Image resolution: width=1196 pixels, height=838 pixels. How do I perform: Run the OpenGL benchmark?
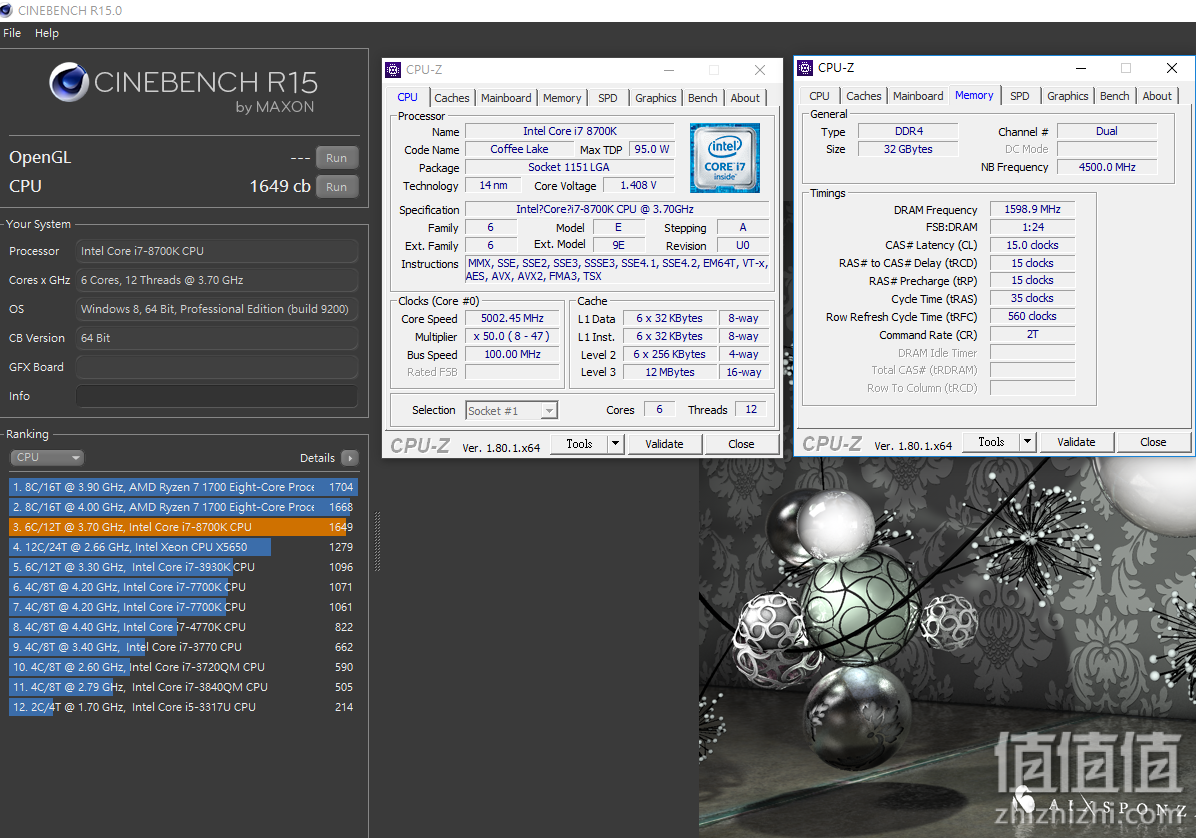point(336,158)
